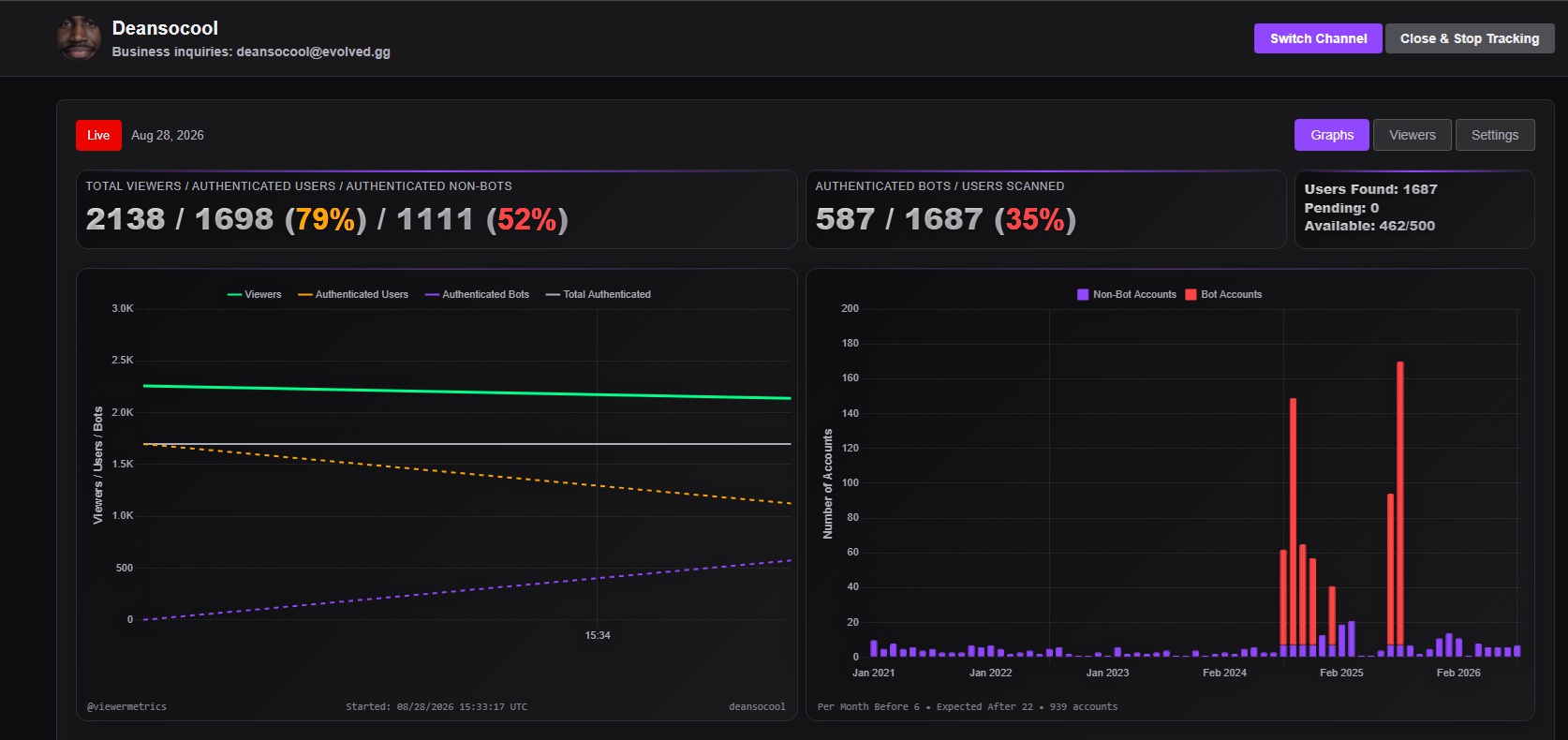The width and height of the screenshot is (1568, 740).
Task: Open the Graphs tab
Action: 1331,135
